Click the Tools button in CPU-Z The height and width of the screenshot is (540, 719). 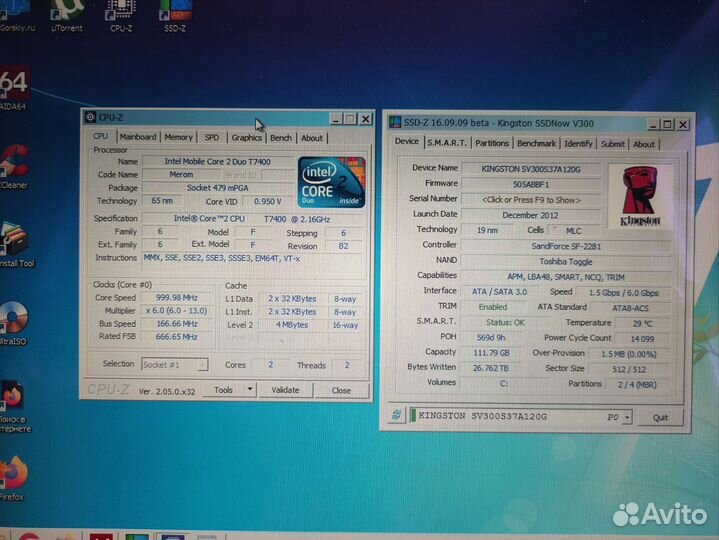[223, 390]
